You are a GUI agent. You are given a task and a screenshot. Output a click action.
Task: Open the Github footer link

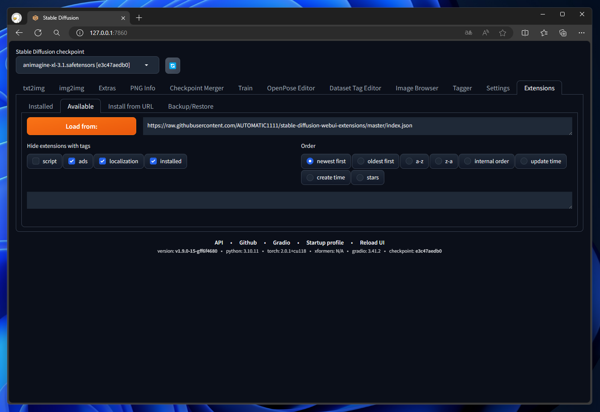point(248,243)
